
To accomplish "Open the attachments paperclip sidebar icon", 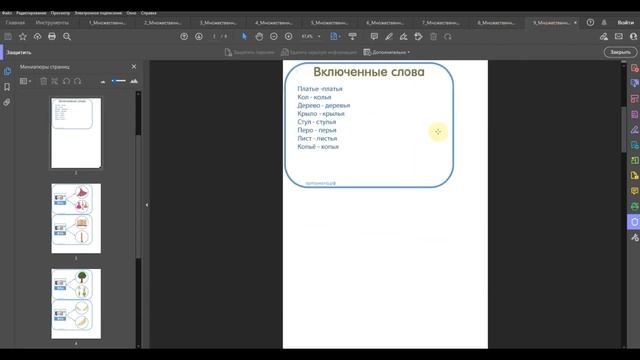I will [x=7, y=102].
